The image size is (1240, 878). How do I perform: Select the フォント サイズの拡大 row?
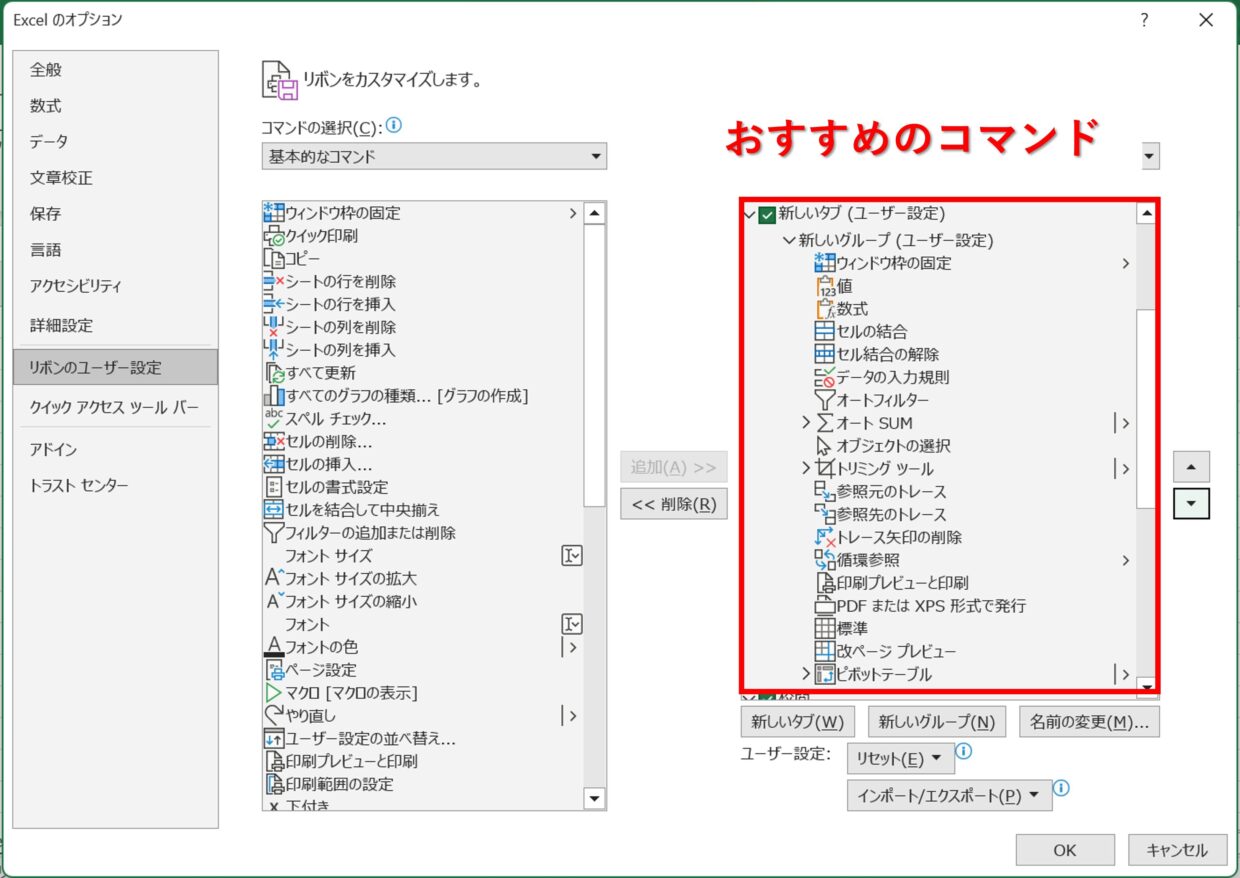coord(423,578)
